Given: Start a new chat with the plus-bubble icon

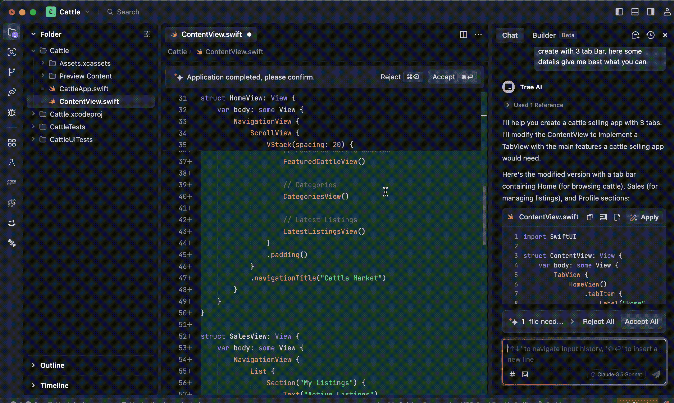Looking at the screenshot, I should [x=637, y=35].
